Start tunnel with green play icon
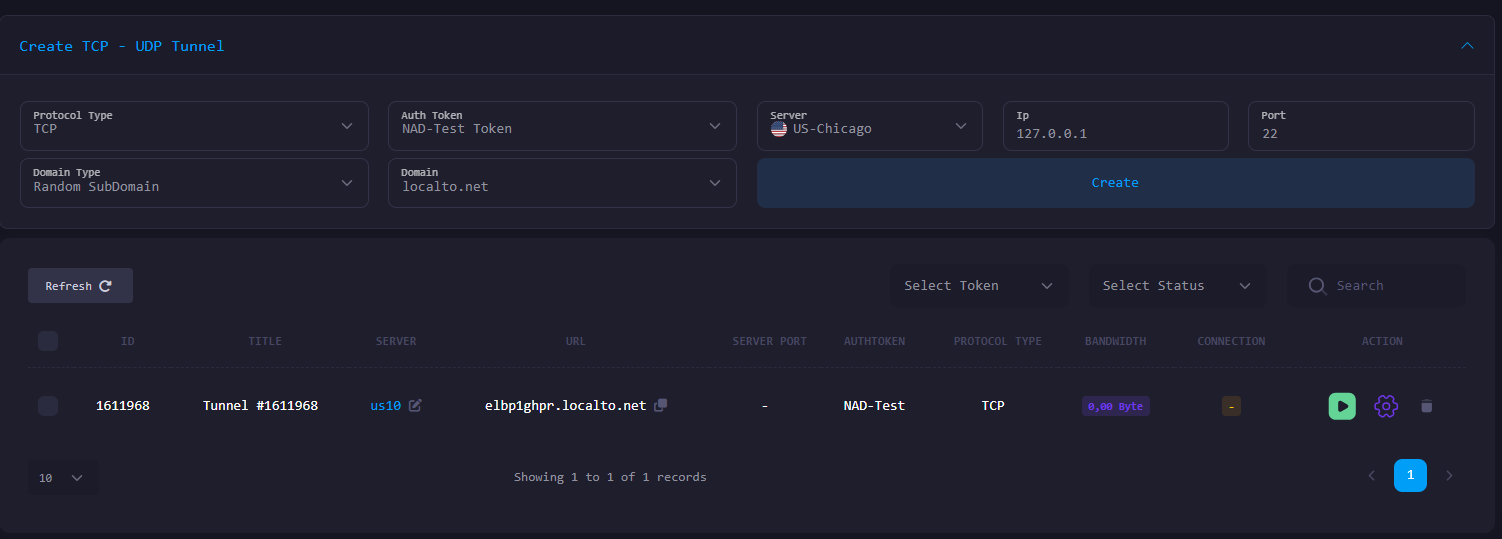This screenshot has height=539, width=1502. pyautogui.click(x=1342, y=406)
